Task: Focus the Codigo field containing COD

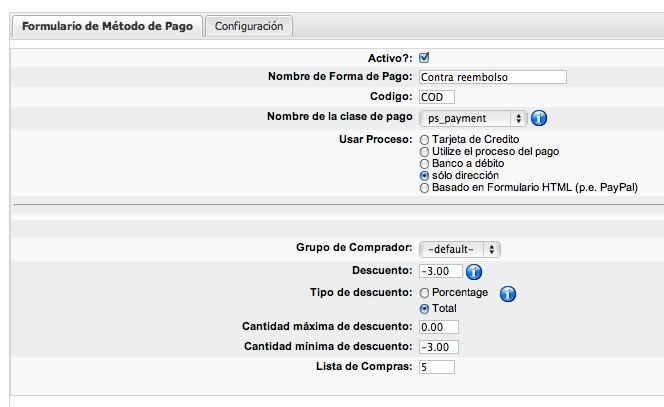Action: pyautogui.click(x=437, y=97)
